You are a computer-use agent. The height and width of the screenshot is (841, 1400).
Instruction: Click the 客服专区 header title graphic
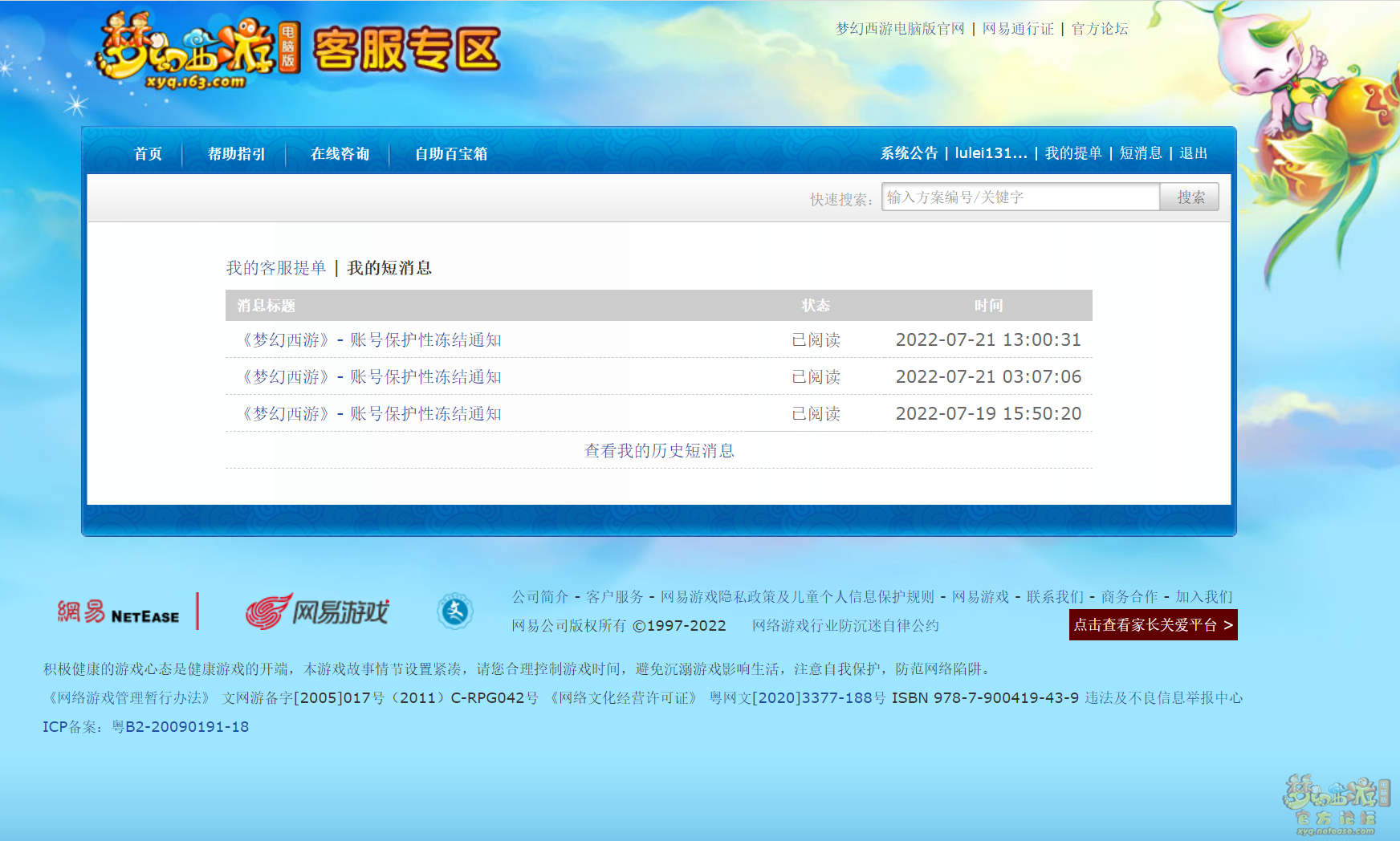tap(407, 50)
